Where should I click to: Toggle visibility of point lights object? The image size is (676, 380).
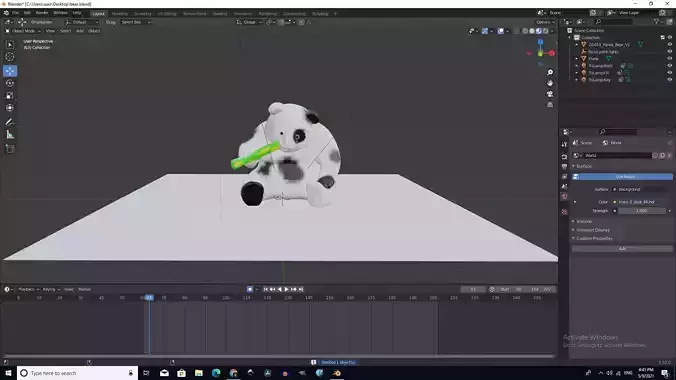pyautogui.click(x=670, y=52)
